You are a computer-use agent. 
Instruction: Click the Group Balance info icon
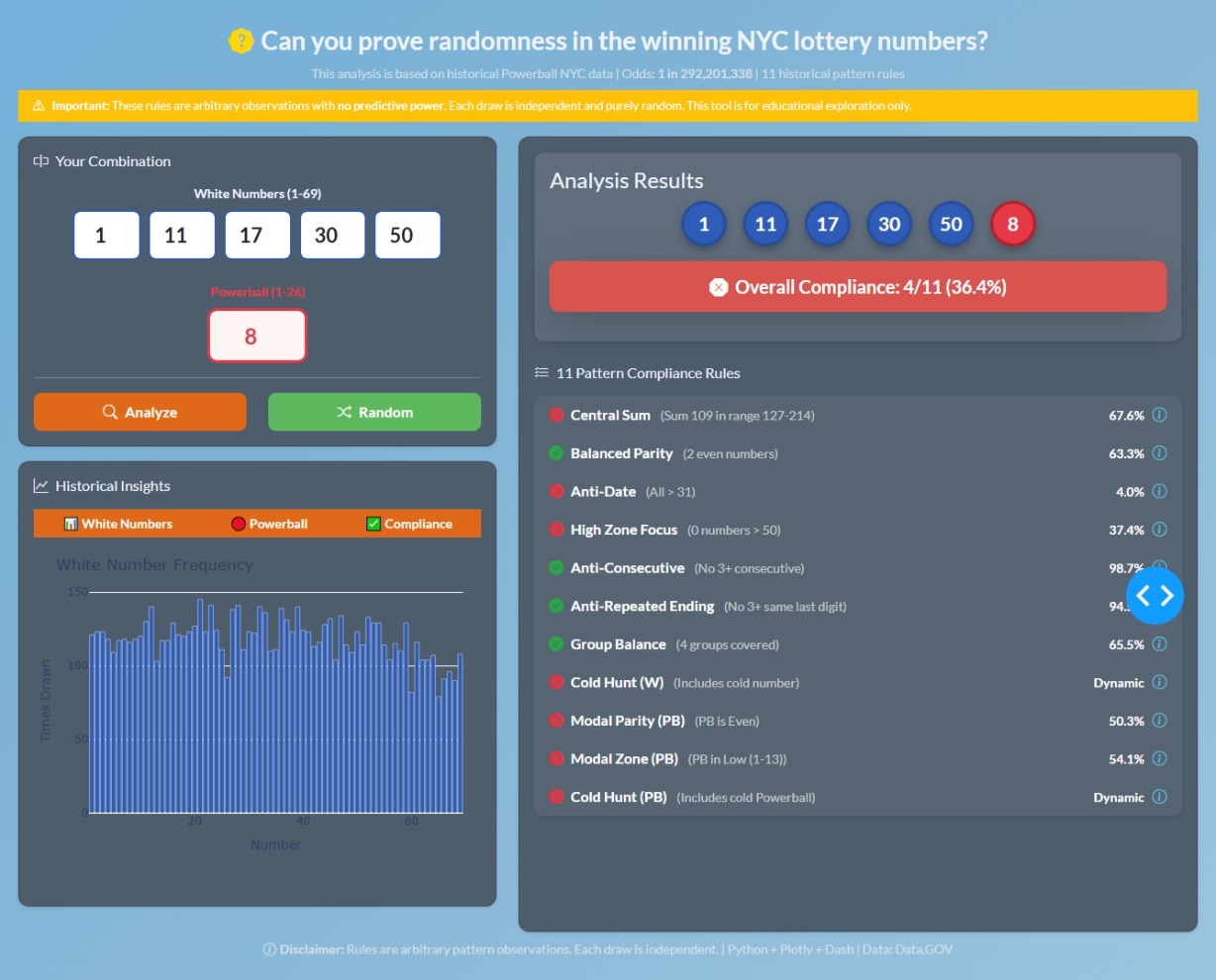click(x=1160, y=644)
